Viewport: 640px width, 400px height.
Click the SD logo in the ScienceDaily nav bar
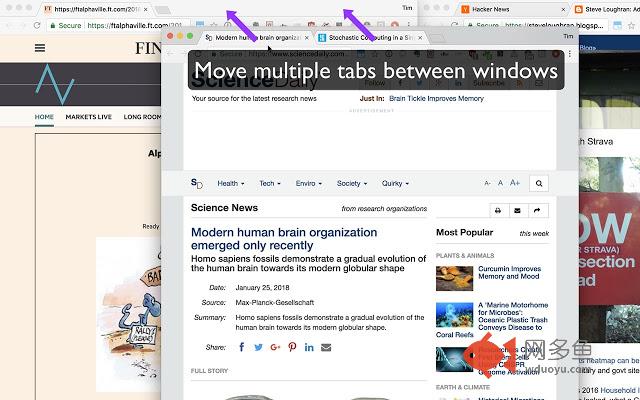[x=197, y=184]
